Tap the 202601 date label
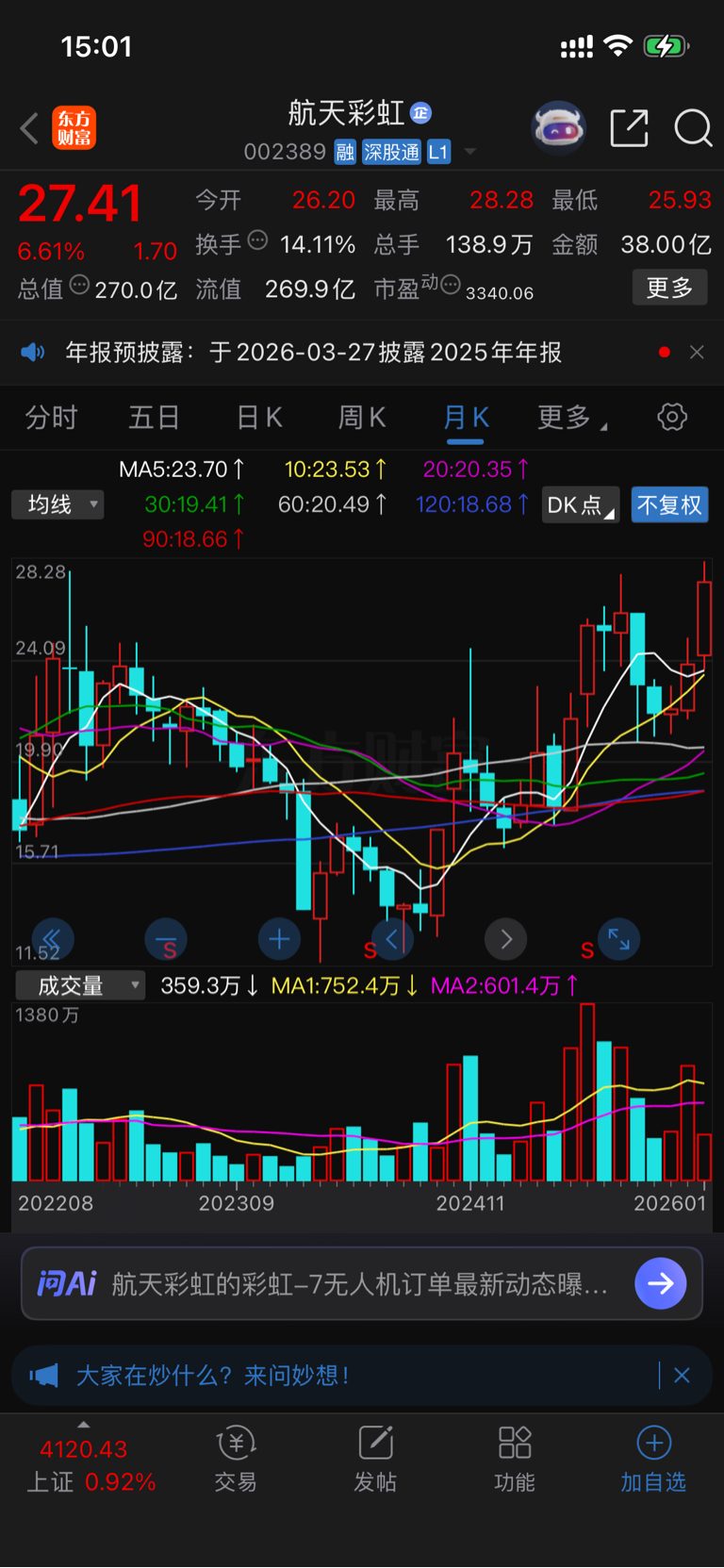The height and width of the screenshot is (1568, 724). click(669, 1204)
